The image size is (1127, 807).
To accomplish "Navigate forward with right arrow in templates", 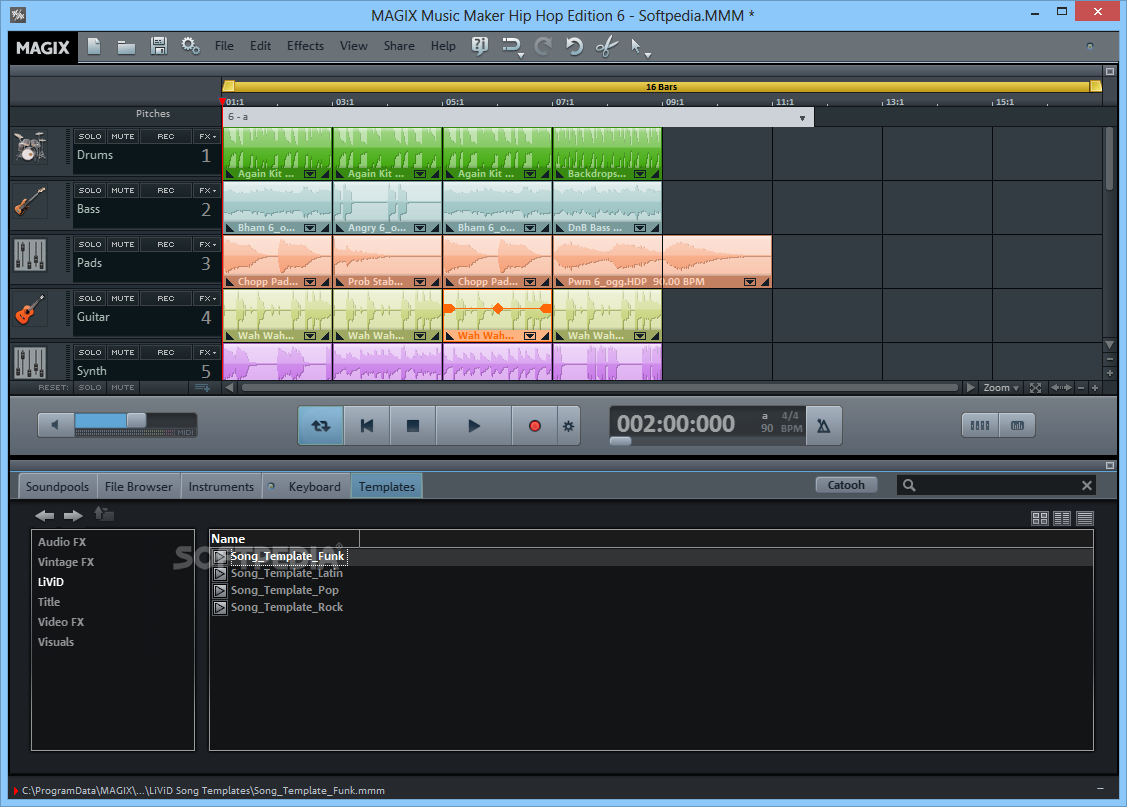I will pyautogui.click(x=73, y=515).
